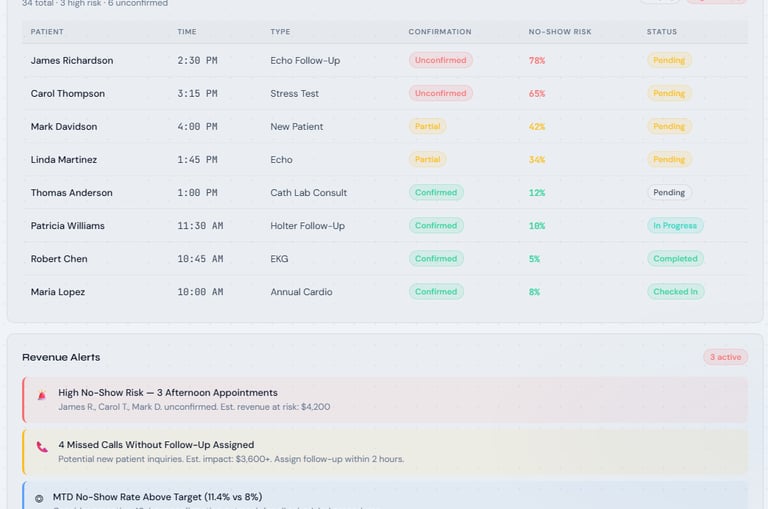768x509 pixels.
Task: Click Pending status for James Richardson
Action: point(669,60)
